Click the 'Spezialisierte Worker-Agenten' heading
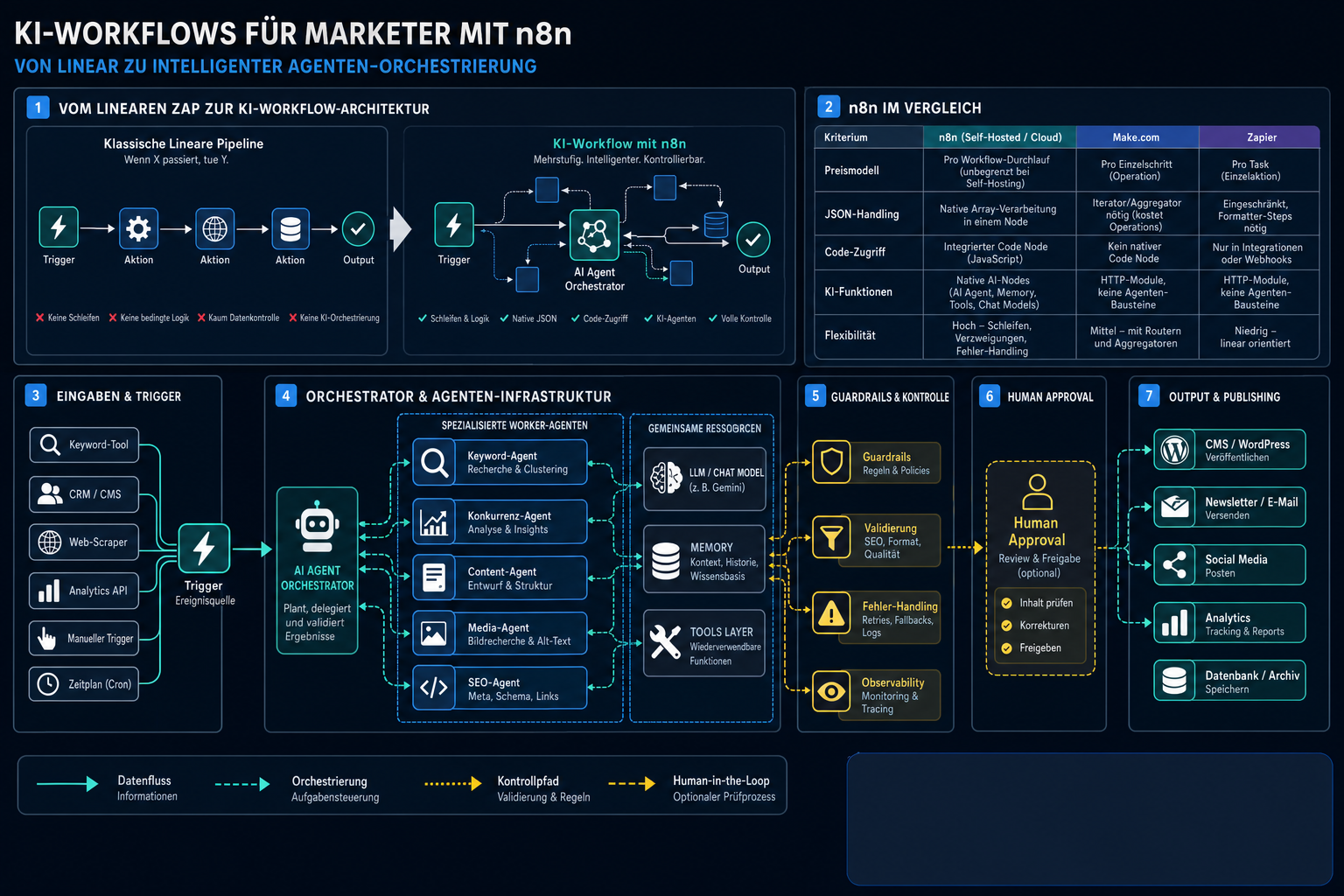 514,425
